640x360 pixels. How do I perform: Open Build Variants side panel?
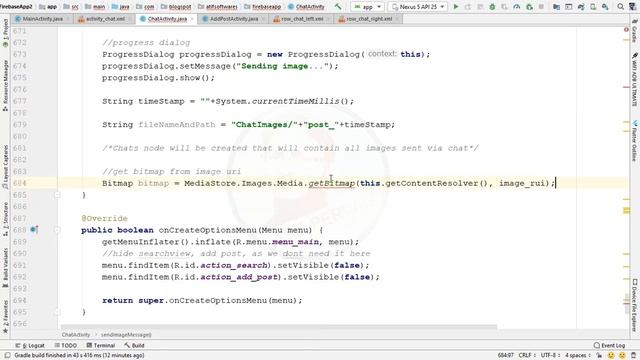point(5,267)
